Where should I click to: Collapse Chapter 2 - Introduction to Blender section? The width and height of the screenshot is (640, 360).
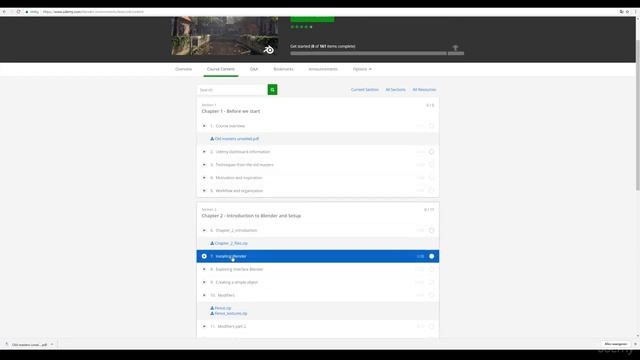coord(318,213)
